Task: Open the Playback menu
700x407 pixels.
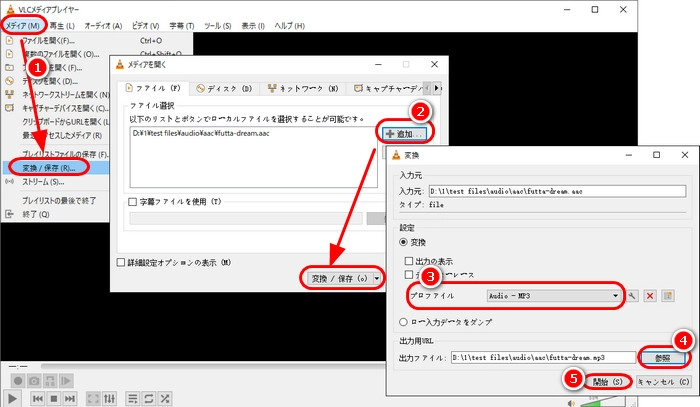Action: [x=62, y=25]
